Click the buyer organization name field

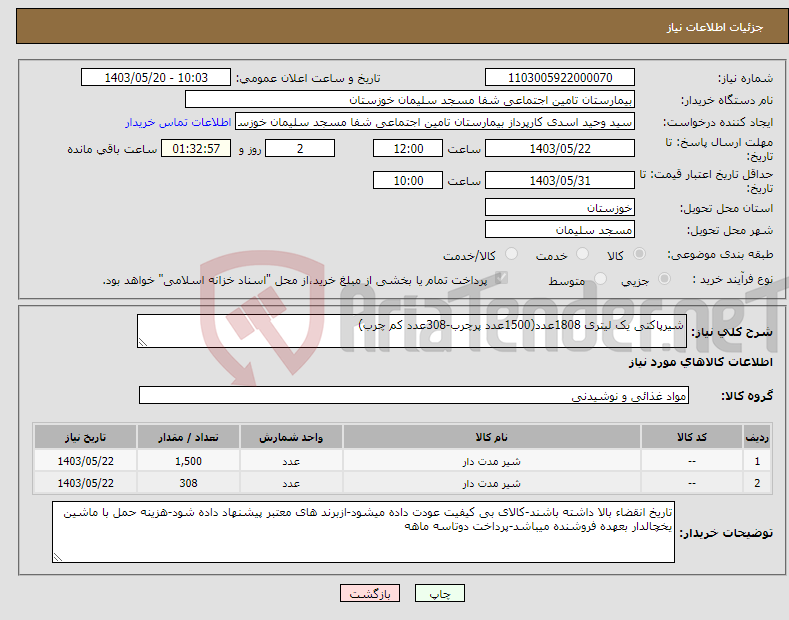coord(410,100)
